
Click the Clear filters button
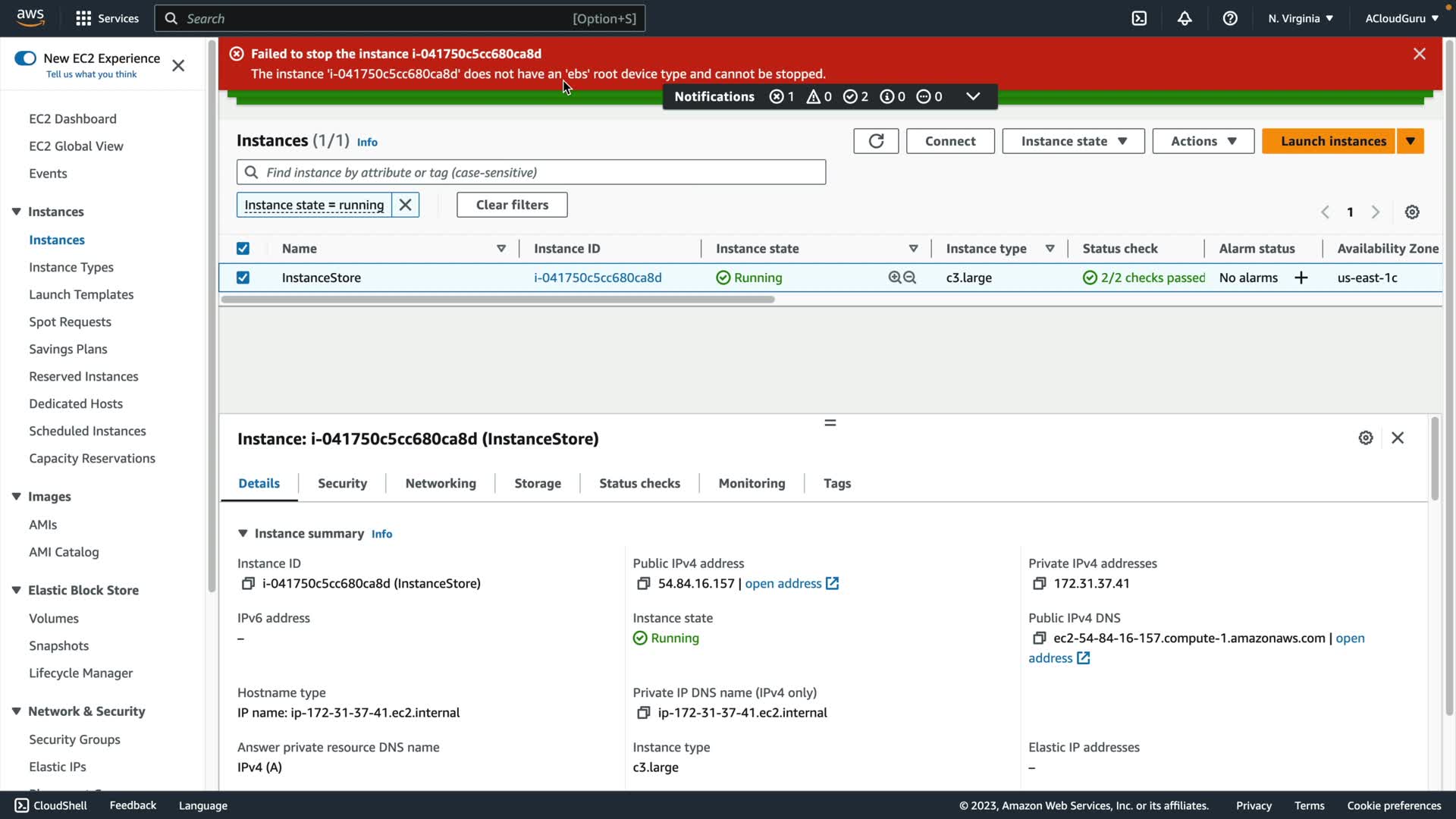click(512, 205)
